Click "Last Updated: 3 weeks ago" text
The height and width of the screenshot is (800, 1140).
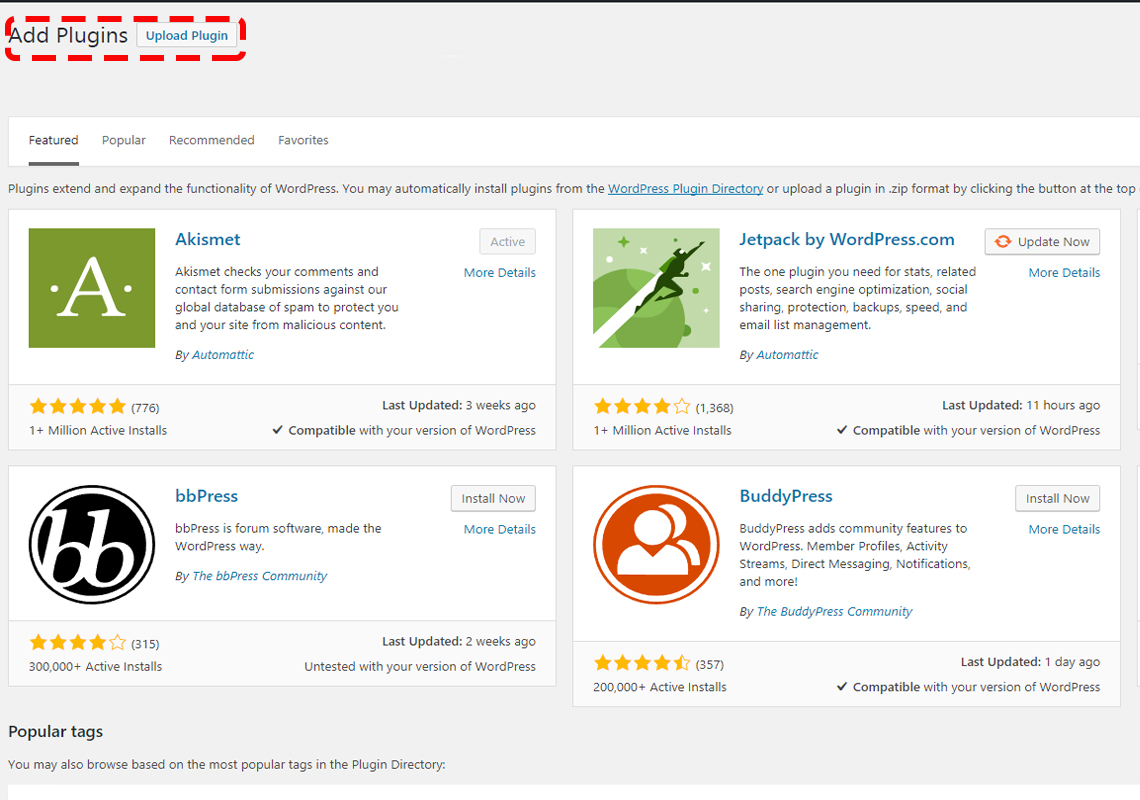(x=459, y=406)
